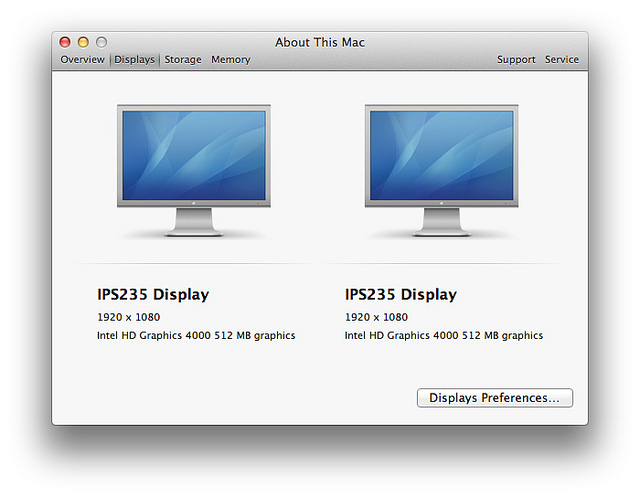Minimize window with the yellow button
This screenshot has height=497, width=640.
pyautogui.click(x=83, y=42)
